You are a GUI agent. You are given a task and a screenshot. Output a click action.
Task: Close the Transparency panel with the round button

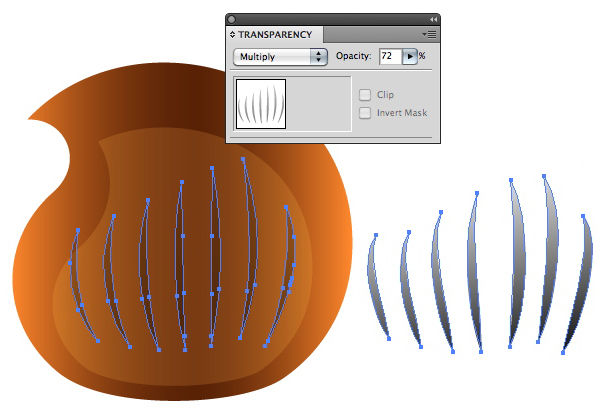tap(232, 20)
